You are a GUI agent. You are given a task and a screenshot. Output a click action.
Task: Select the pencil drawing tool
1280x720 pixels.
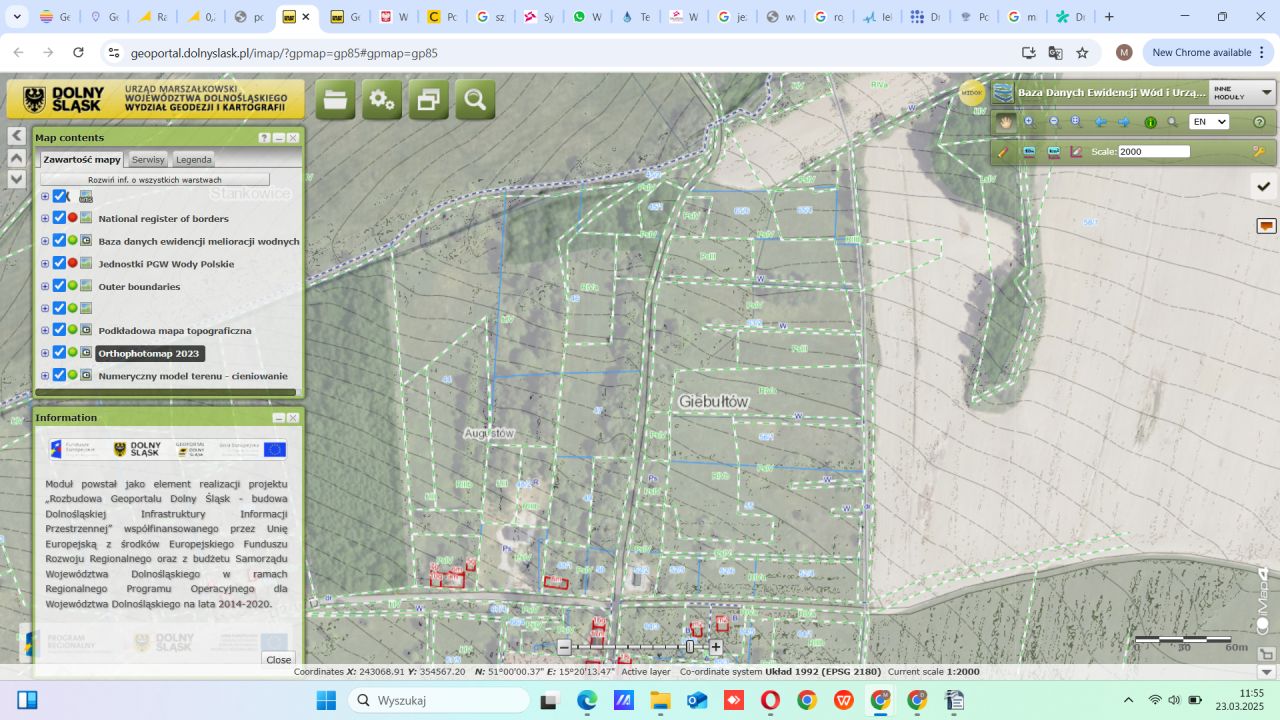click(x=1003, y=152)
